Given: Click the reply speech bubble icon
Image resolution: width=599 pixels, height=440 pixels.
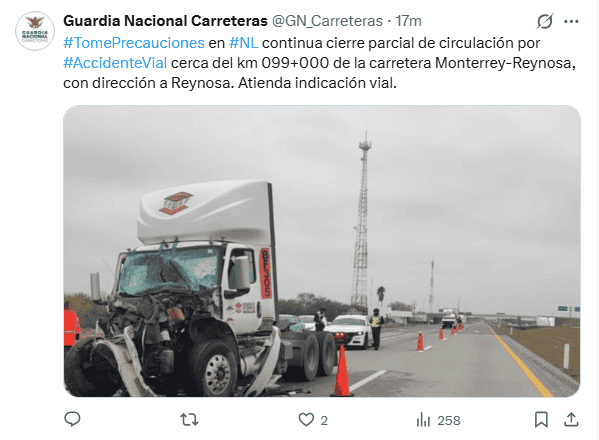Looking at the screenshot, I should tap(72, 419).
